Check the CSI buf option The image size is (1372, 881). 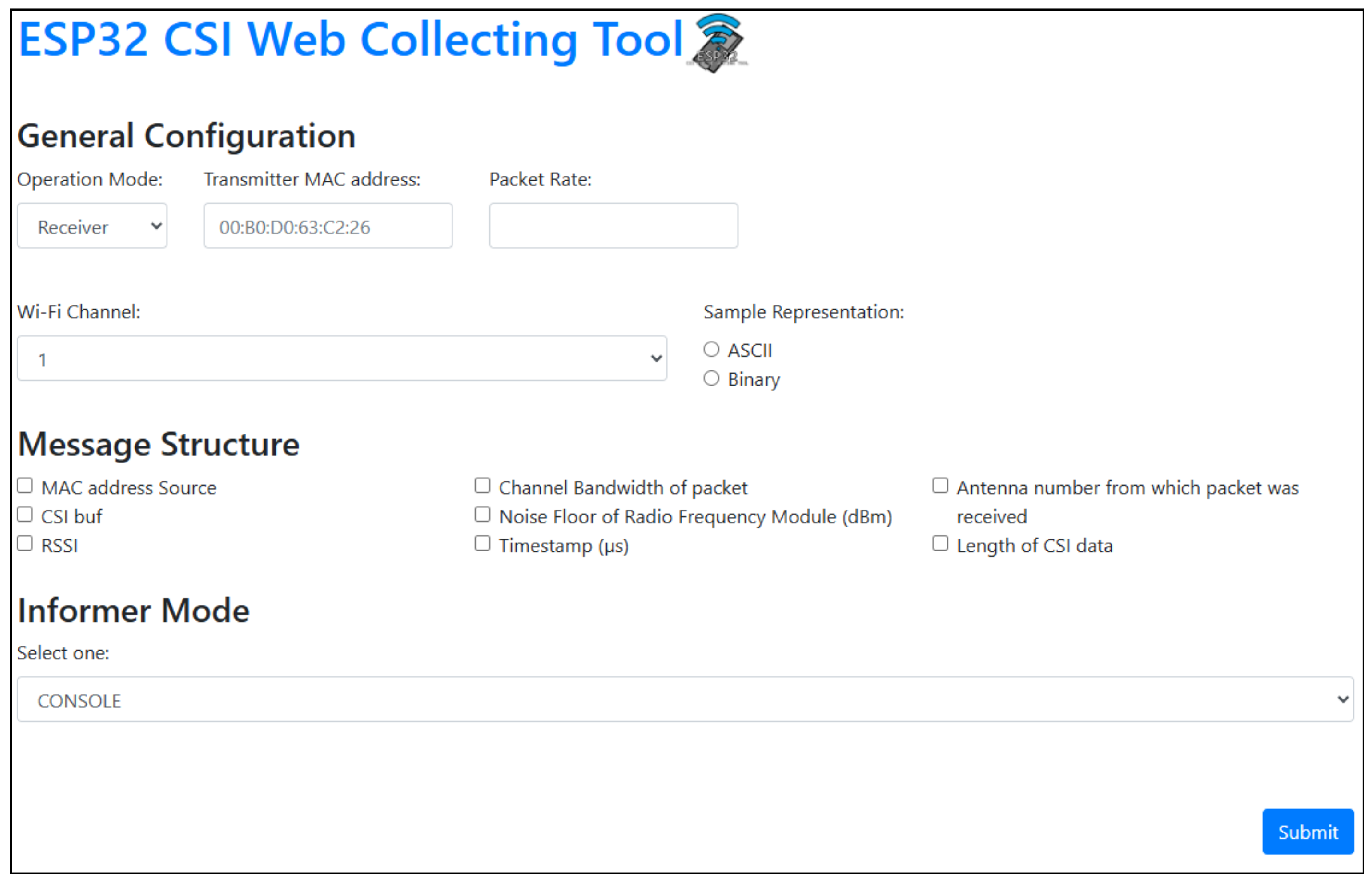tap(25, 515)
